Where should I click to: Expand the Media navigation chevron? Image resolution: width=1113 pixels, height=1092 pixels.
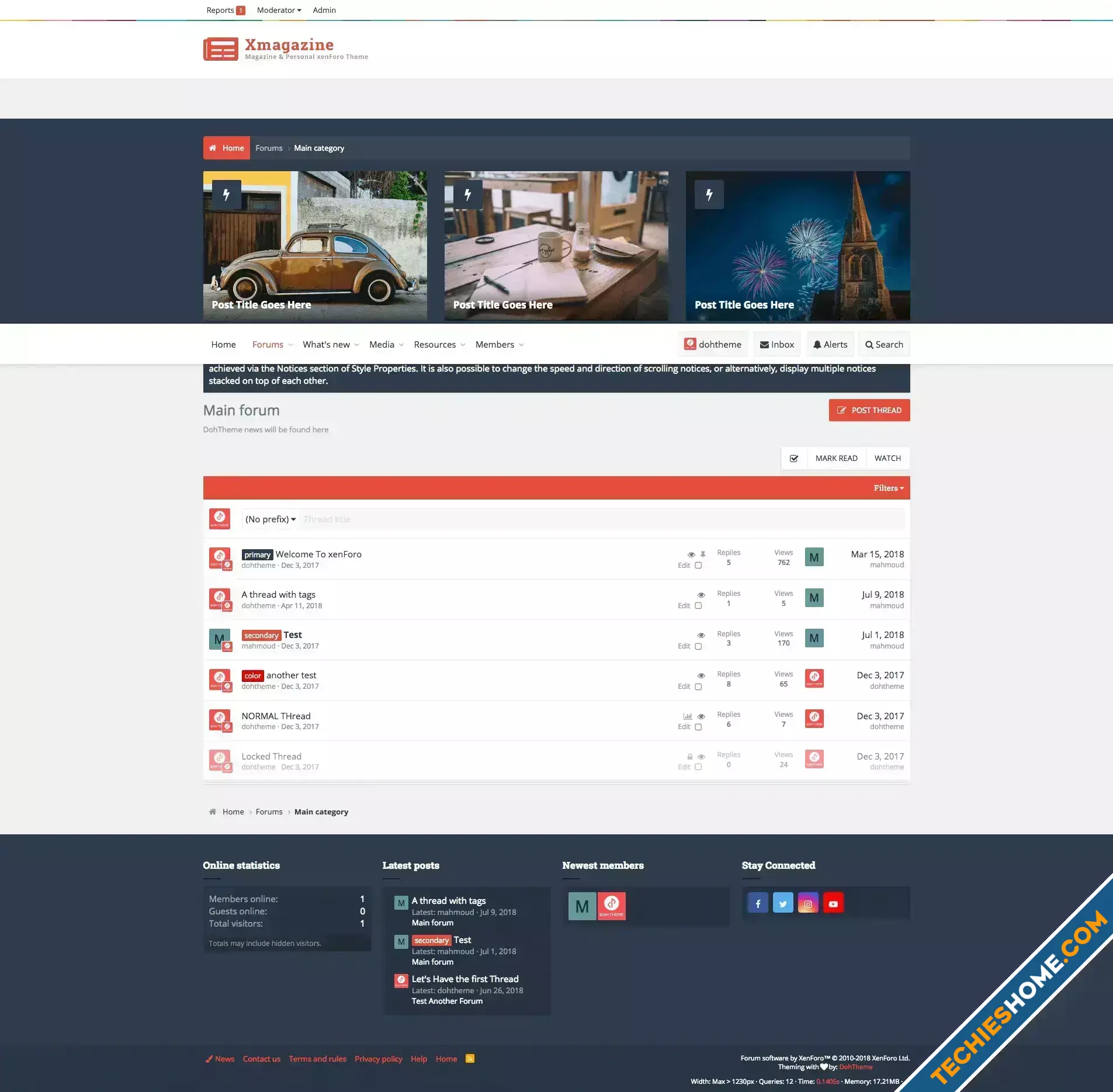click(401, 345)
